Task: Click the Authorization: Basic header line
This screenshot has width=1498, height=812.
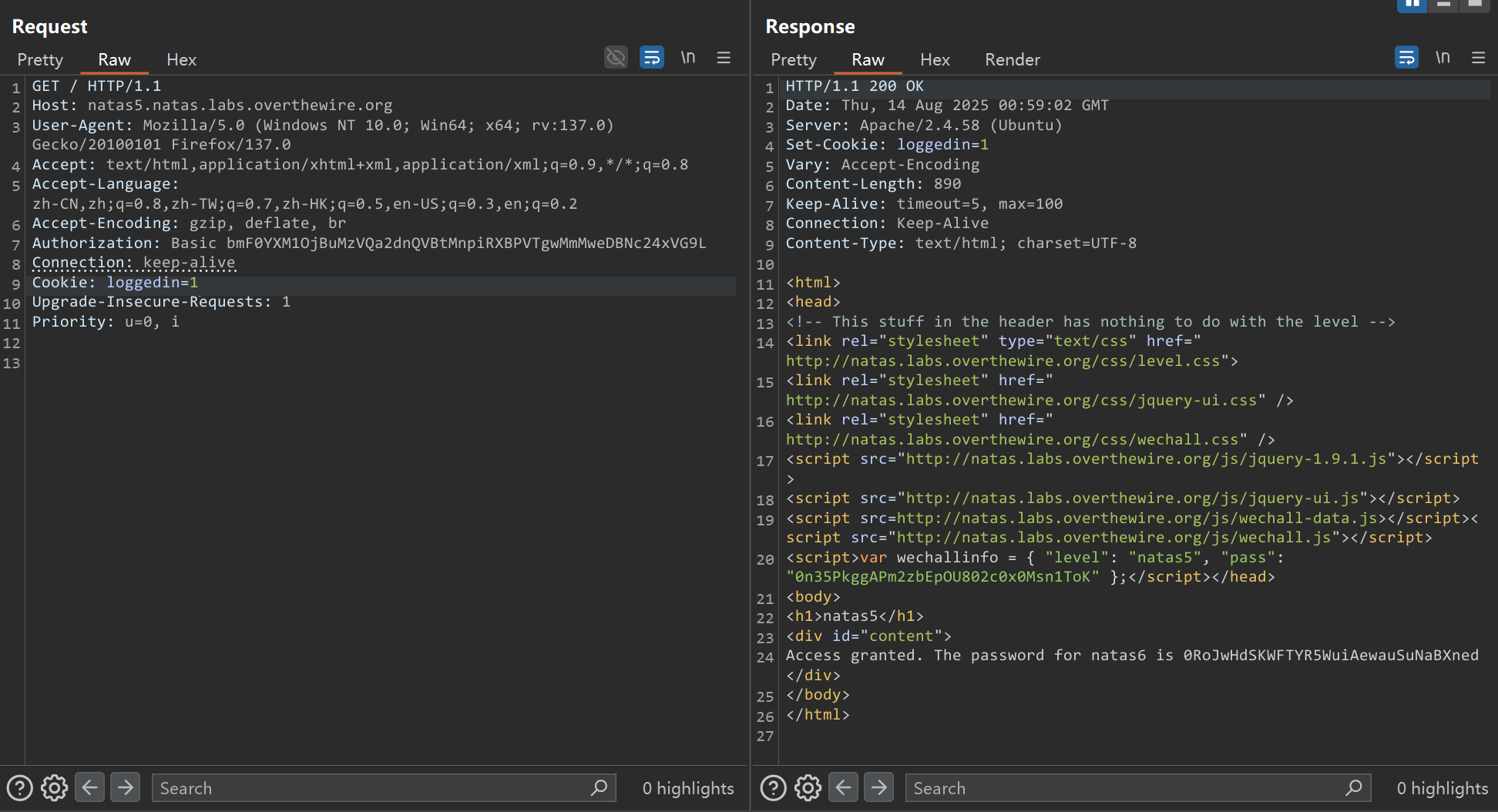Action: click(368, 243)
